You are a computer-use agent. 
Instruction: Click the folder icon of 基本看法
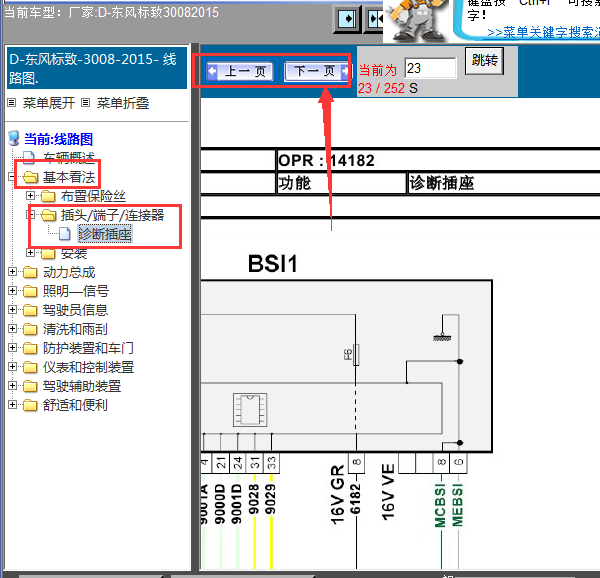pos(31,177)
